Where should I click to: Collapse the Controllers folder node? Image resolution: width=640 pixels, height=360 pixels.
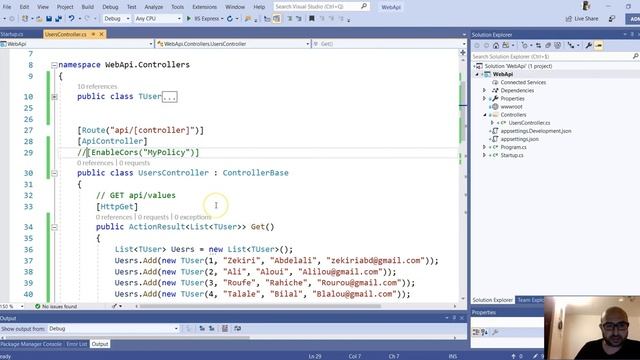(484, 115)
